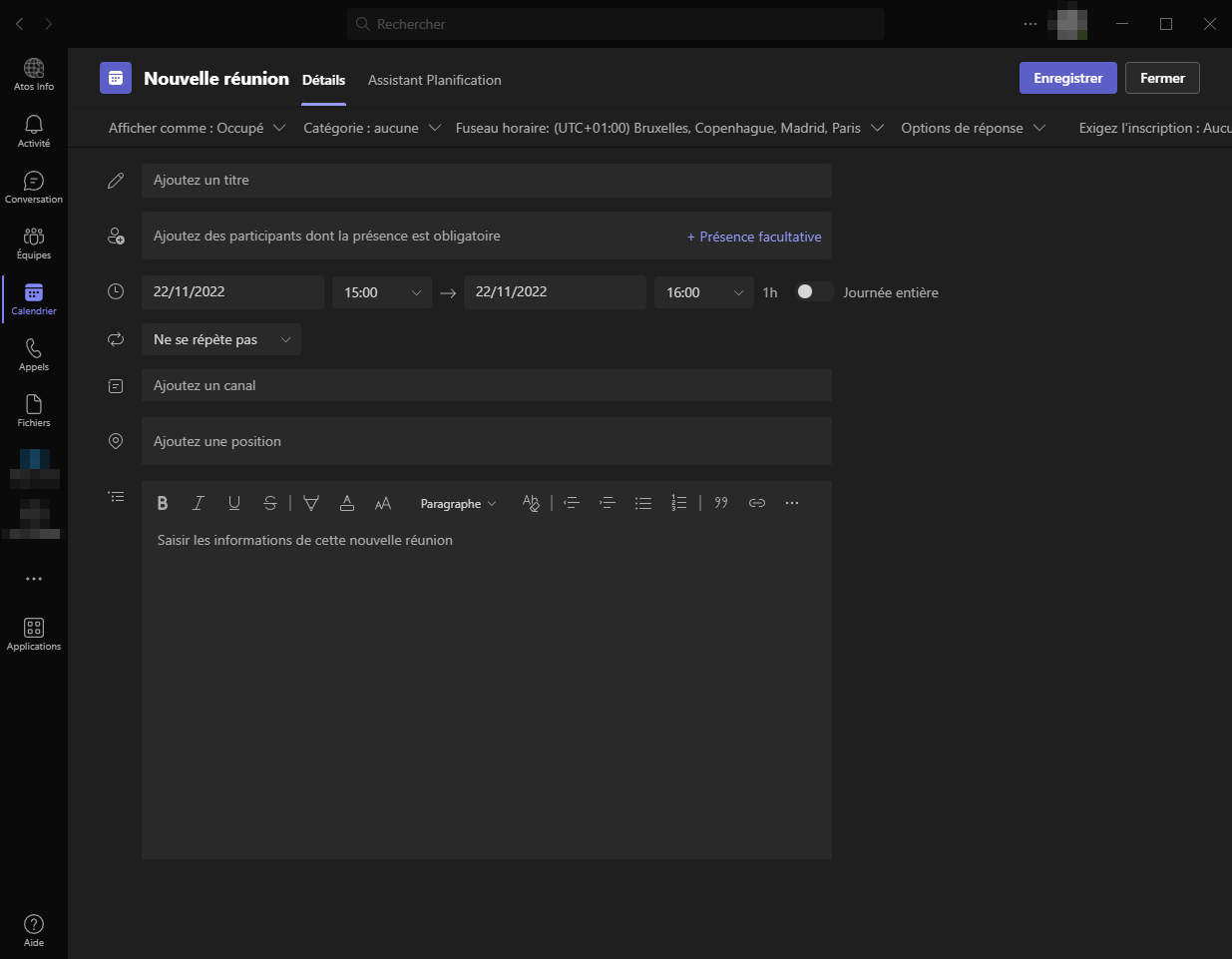Focus the Ajoutez une position field
The height and width of the screenshot is (959, 1232).
(487, 441)
